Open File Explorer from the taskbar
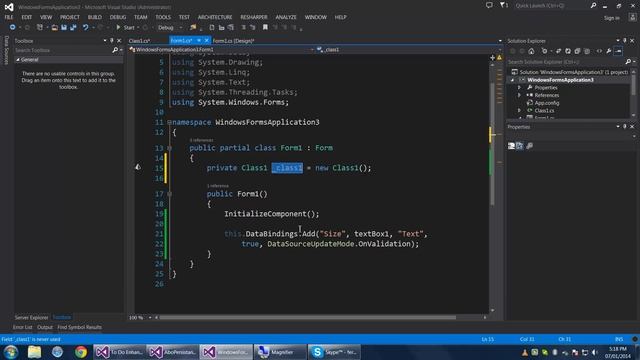This screenshot has height=360, width=640. (x=34, y=352)
